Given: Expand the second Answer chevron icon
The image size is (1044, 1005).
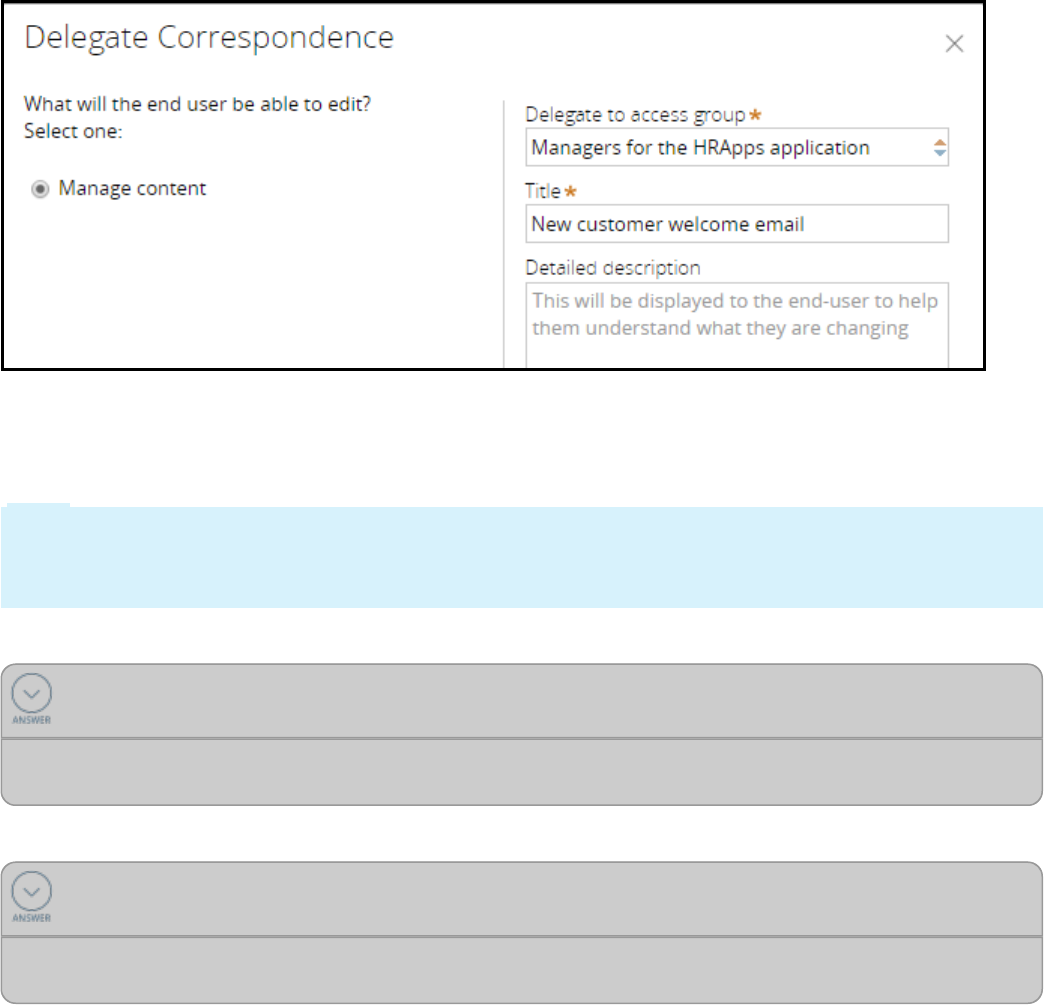Looking at the screenshot, I should (32, 891).
